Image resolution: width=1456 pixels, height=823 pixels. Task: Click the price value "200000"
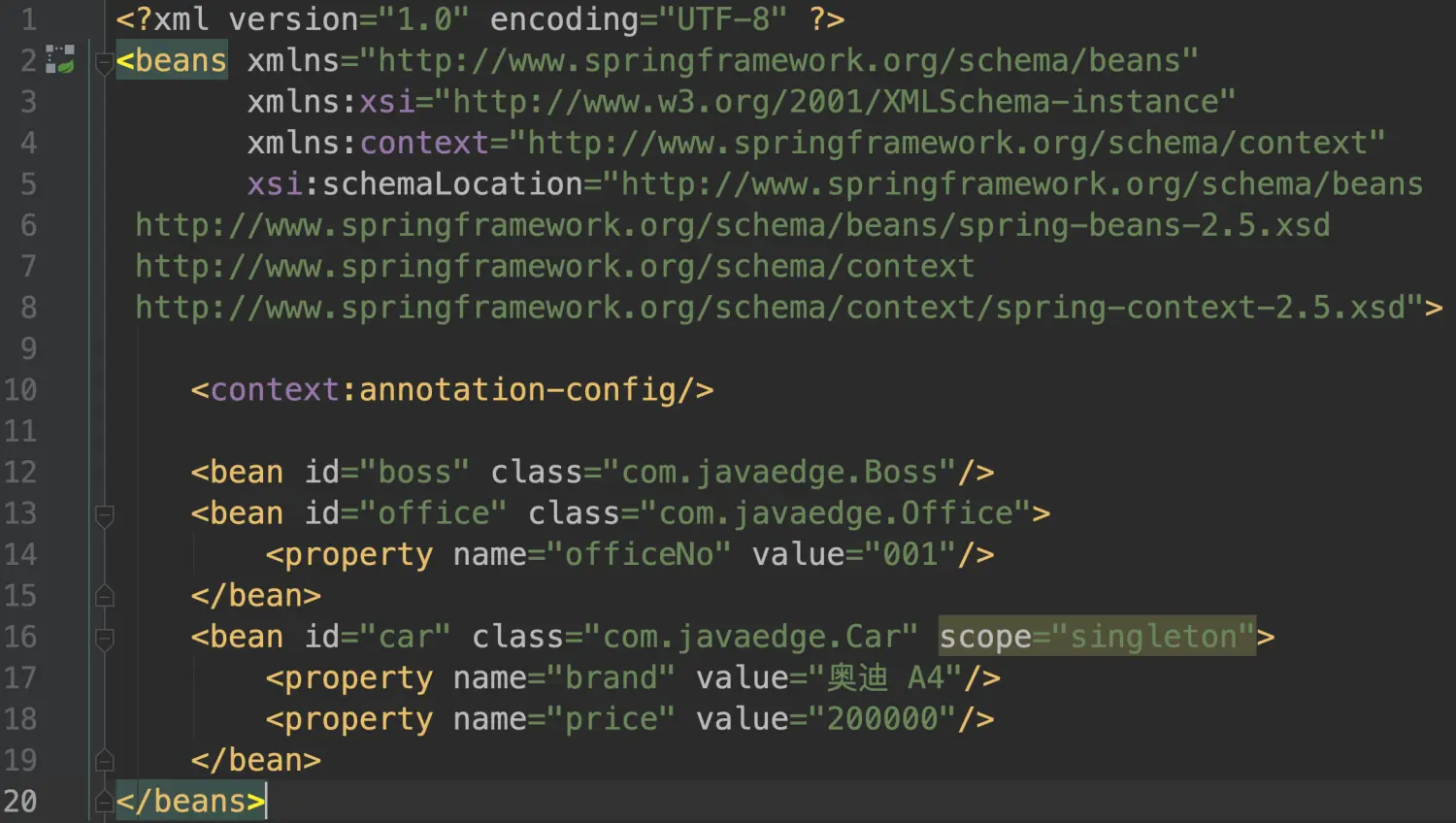pos(882,719)
